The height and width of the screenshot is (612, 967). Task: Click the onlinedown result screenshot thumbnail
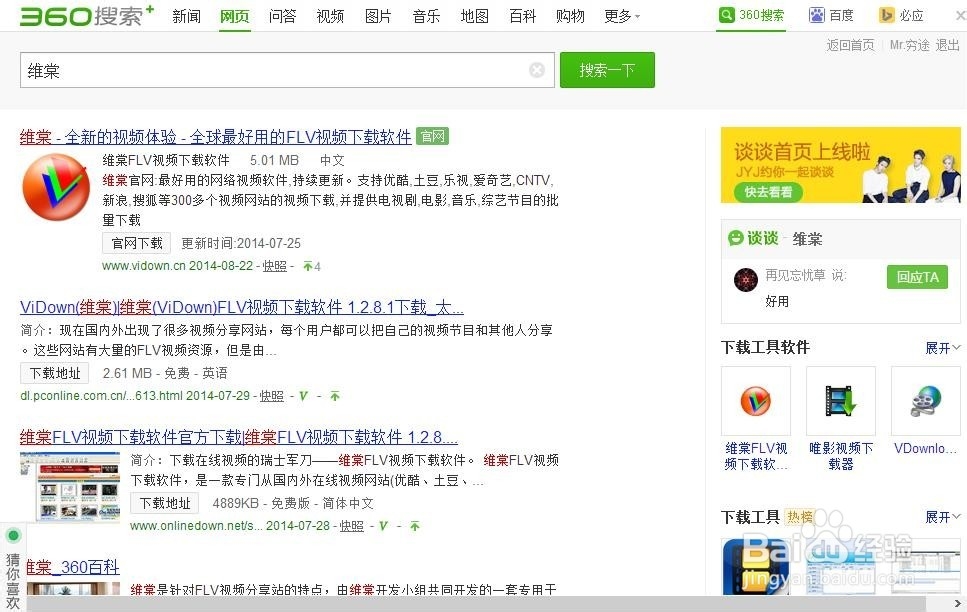[70, 487]
